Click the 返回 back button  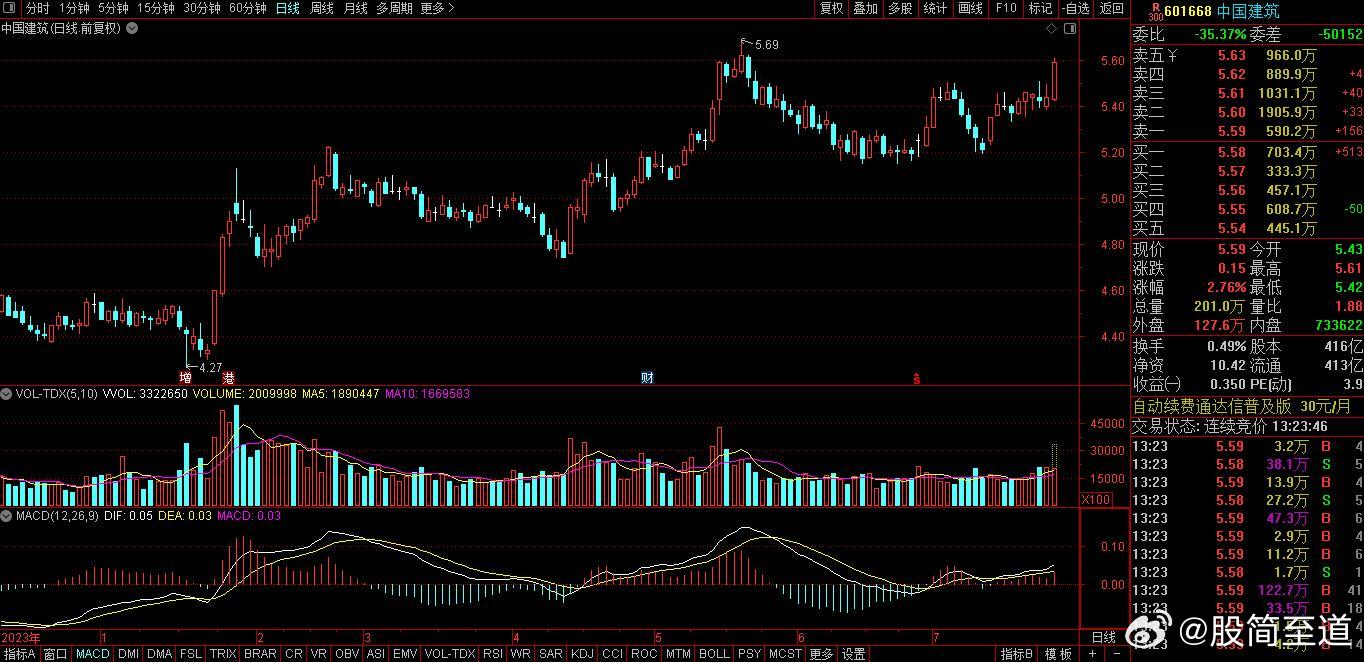1111,8
